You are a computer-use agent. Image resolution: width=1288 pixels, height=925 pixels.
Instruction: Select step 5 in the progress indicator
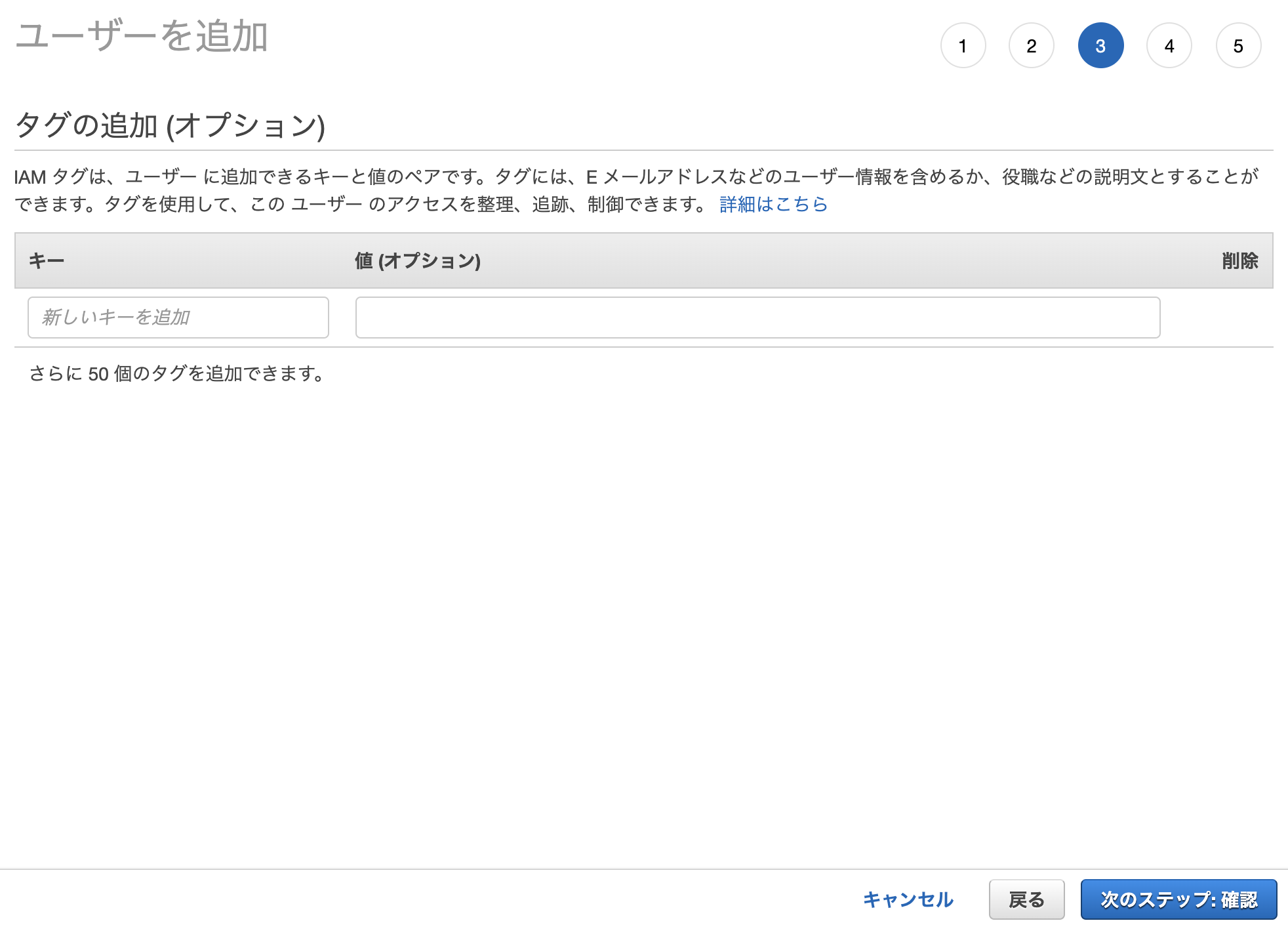coord(1238,45)
